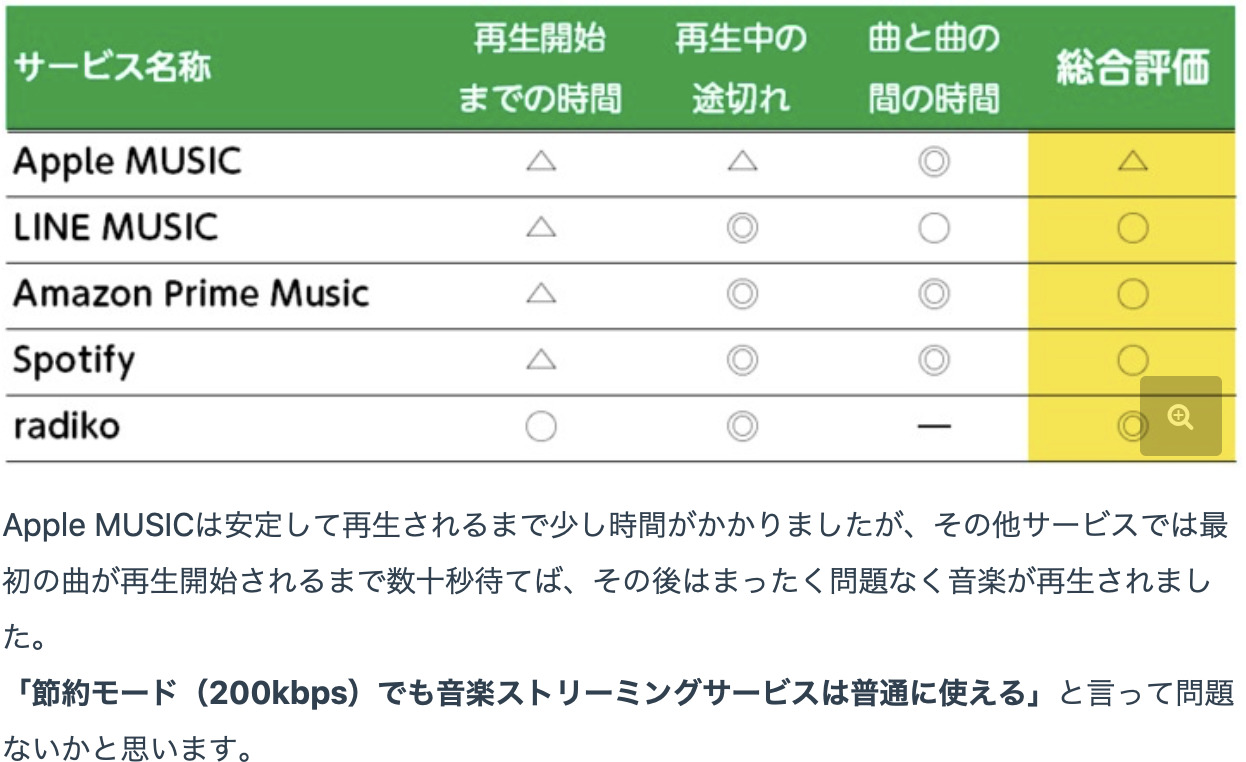Click LINE MUSIC's circle under 曲と曲の間の時間
This screenshot has height=762, width=1246.
tap(933, 229)
